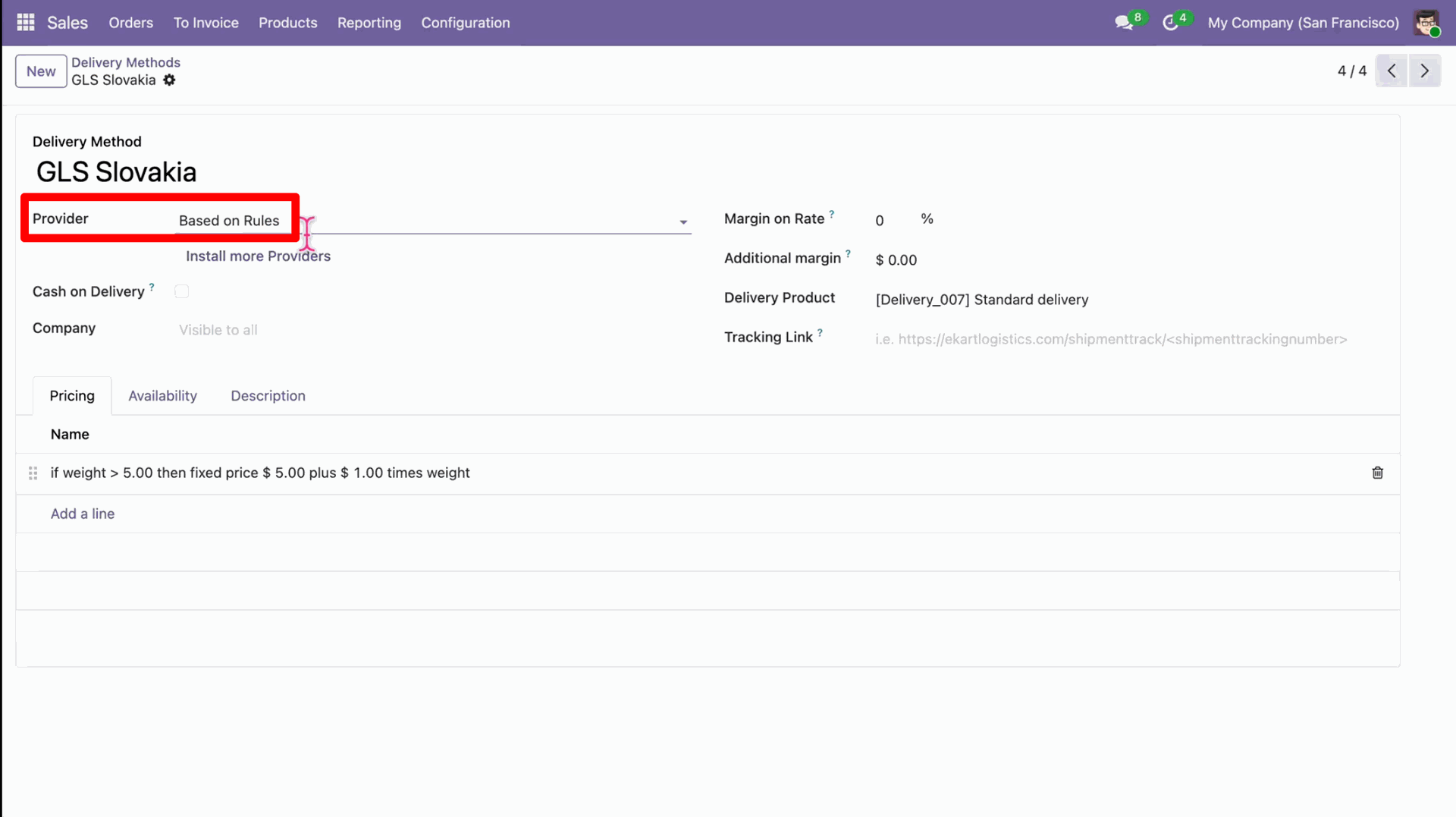Open the user avatar menu

coord(1426,23)
